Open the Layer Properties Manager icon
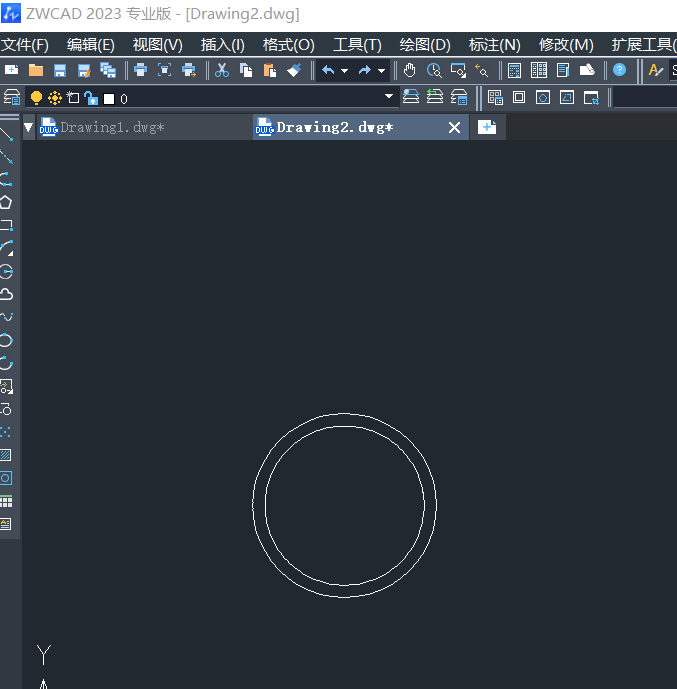 [x=12, y=98]
